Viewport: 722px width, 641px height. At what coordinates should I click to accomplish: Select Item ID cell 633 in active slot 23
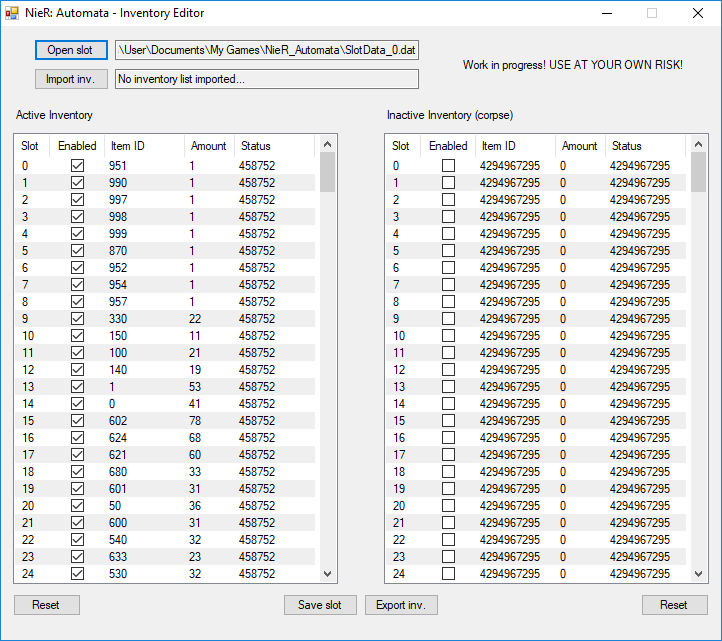point(118,557)
